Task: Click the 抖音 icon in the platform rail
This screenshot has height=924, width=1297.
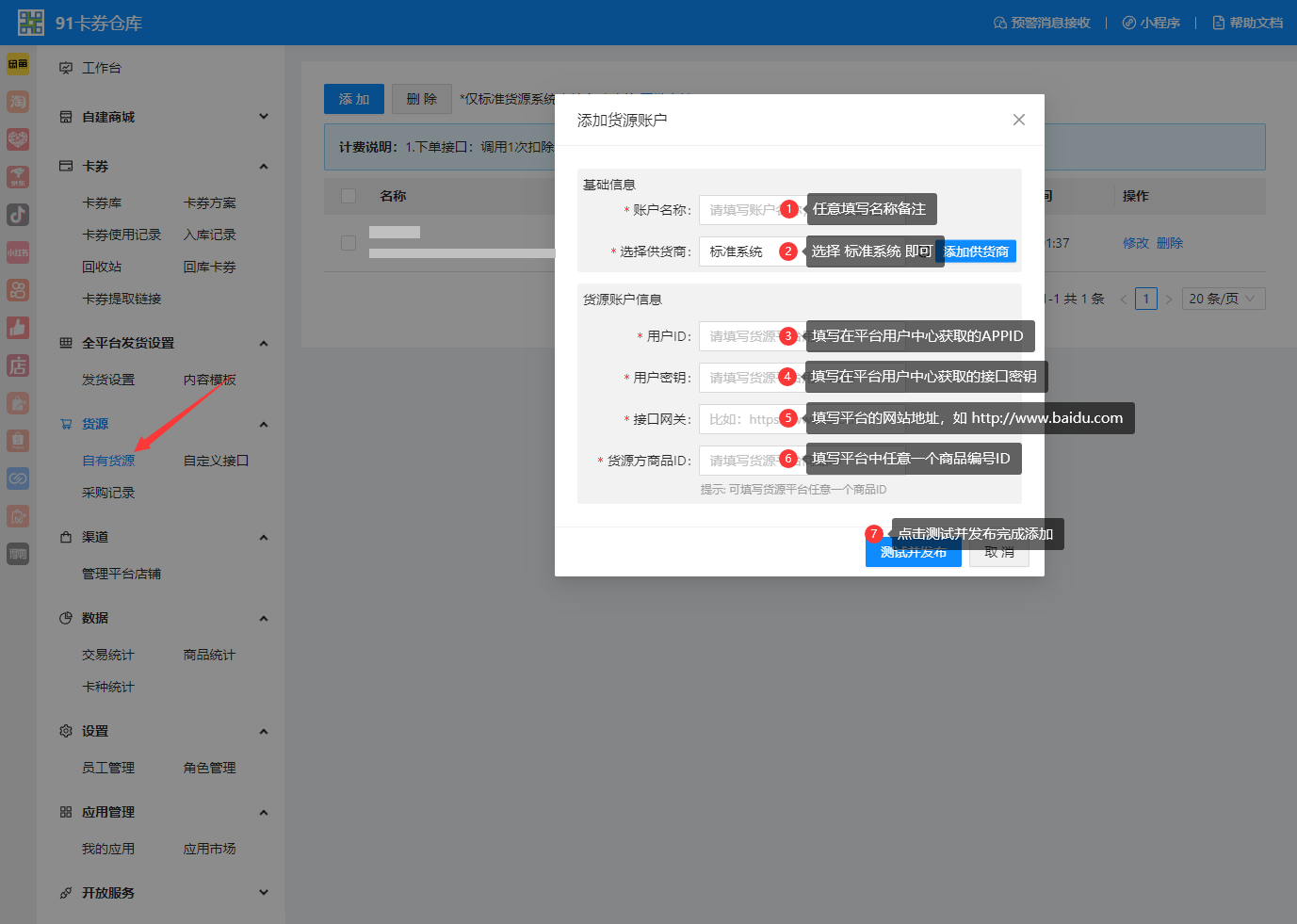Action: pyautogui.click(x=18, y=214)
